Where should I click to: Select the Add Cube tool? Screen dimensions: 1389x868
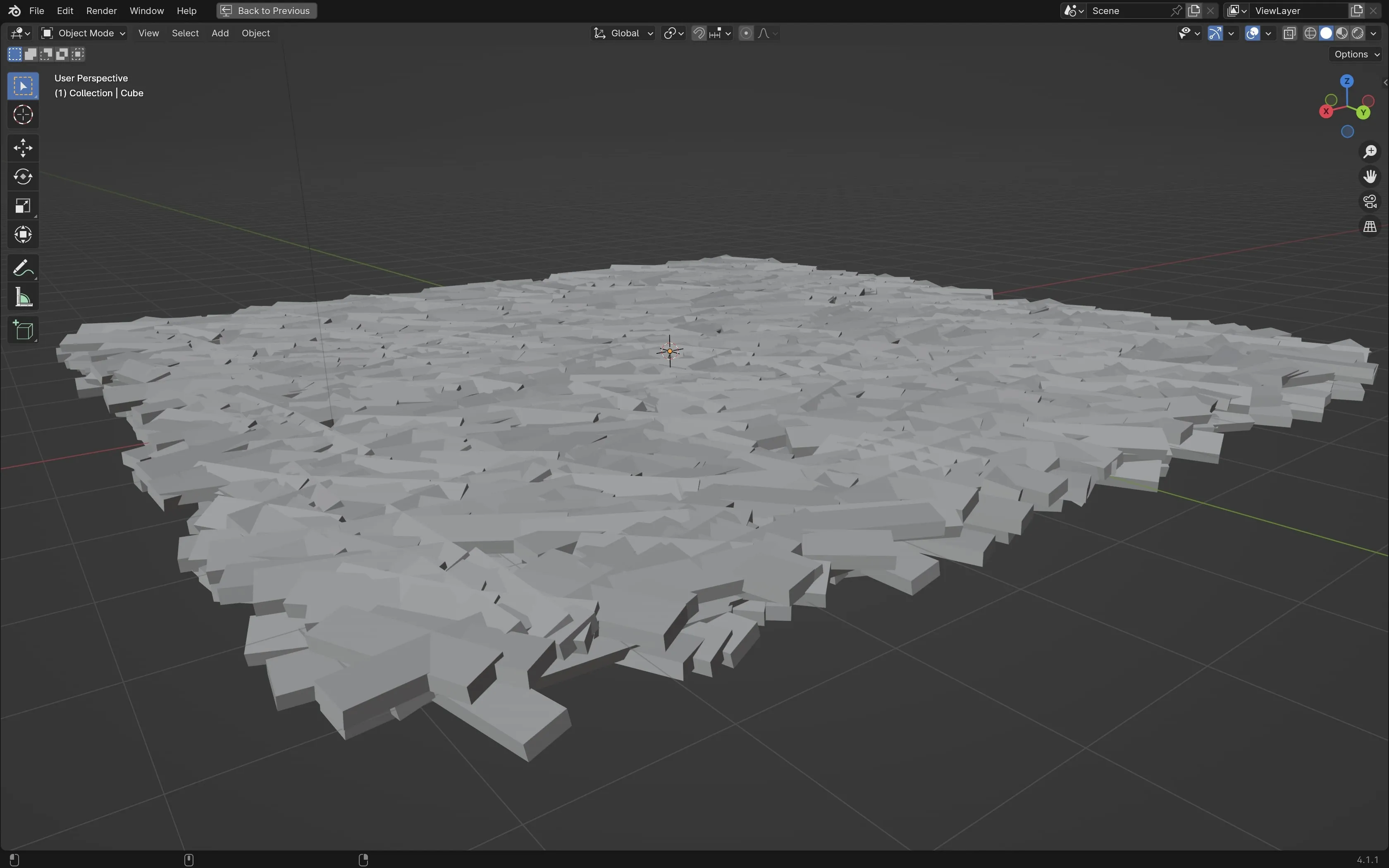coord(23,331)
